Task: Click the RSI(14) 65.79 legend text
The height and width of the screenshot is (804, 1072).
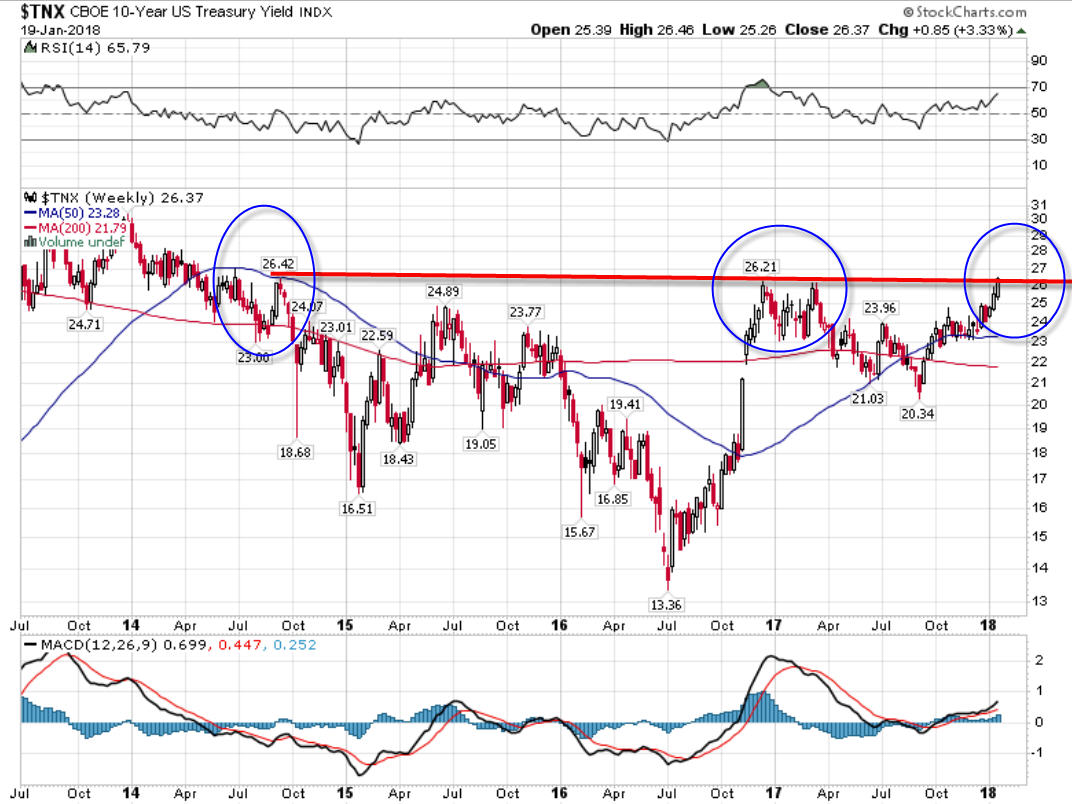Action: (x=95, y=48)
